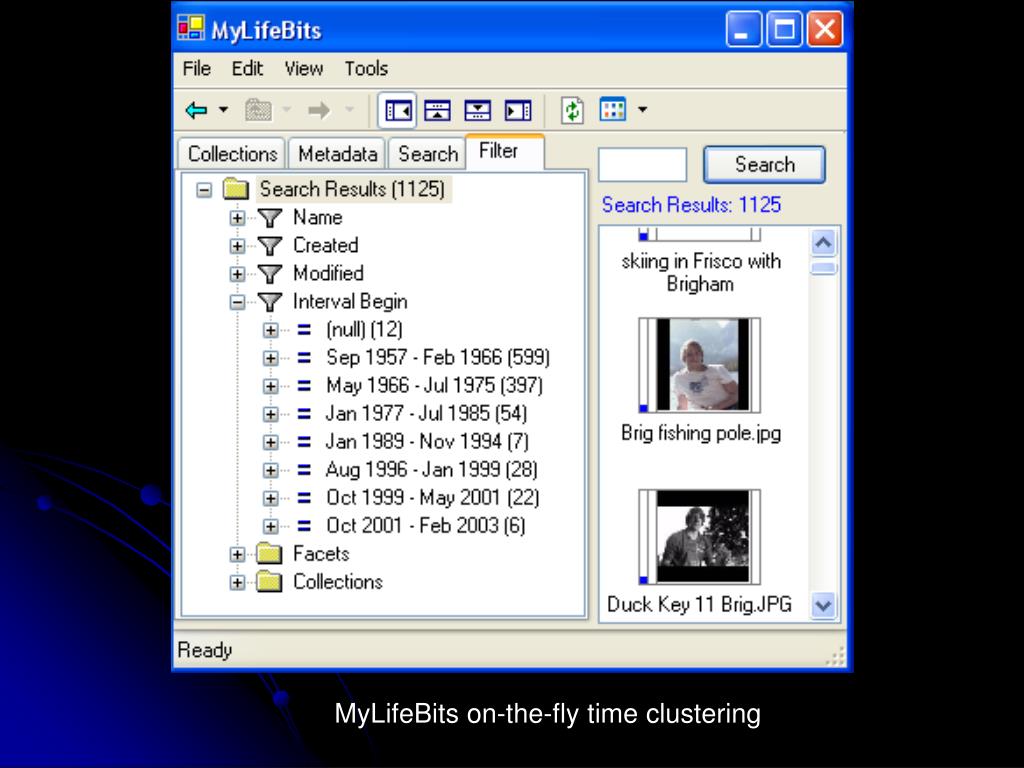
Task: Click the funnel icon beside Modified
Action: (270, 274)
